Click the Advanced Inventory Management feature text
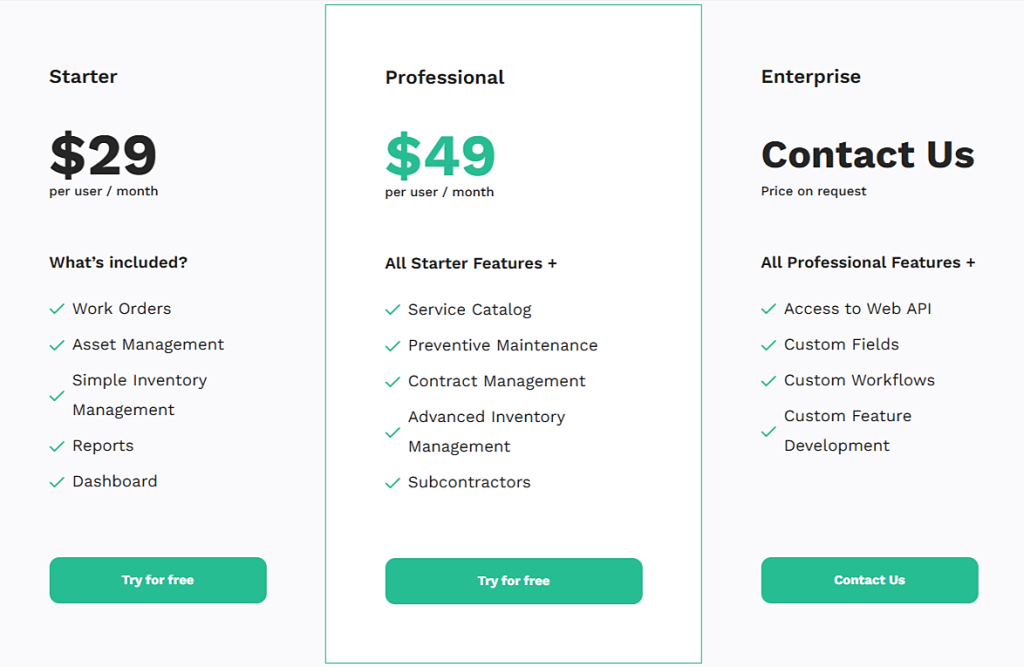 pyautogui.click(x=486, y=431)
